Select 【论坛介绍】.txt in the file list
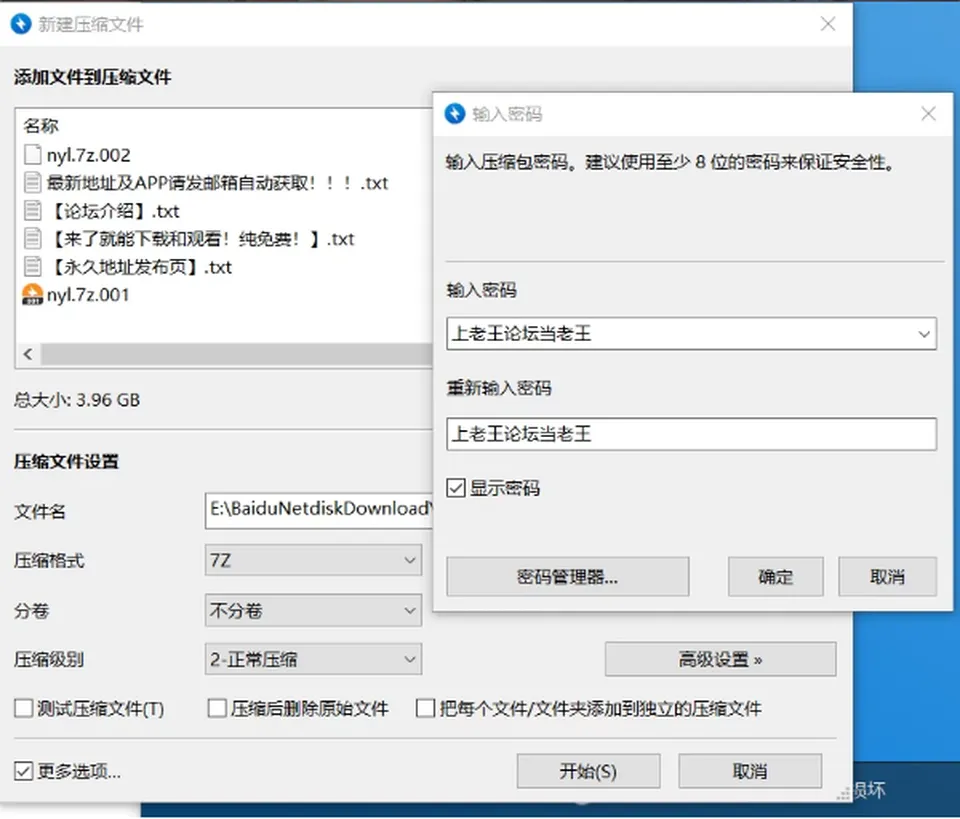The image size is (960, 819). tap(113, 211)
